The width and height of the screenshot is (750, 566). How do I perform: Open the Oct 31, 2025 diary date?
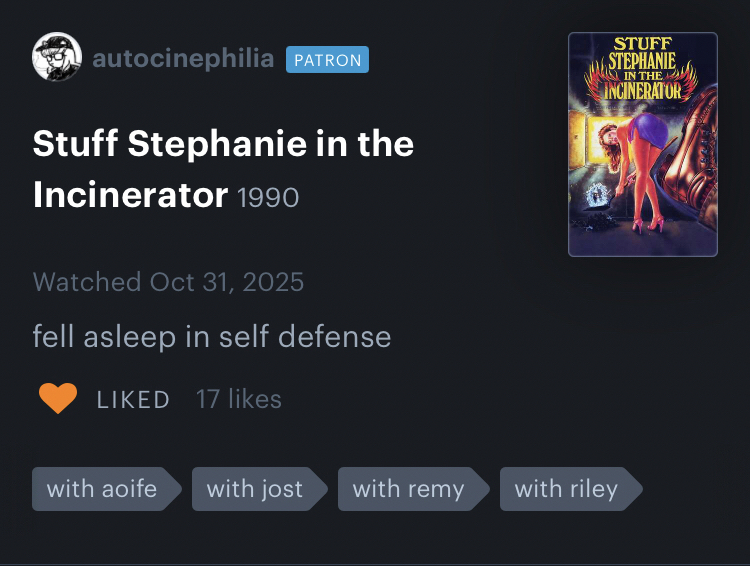226,281
